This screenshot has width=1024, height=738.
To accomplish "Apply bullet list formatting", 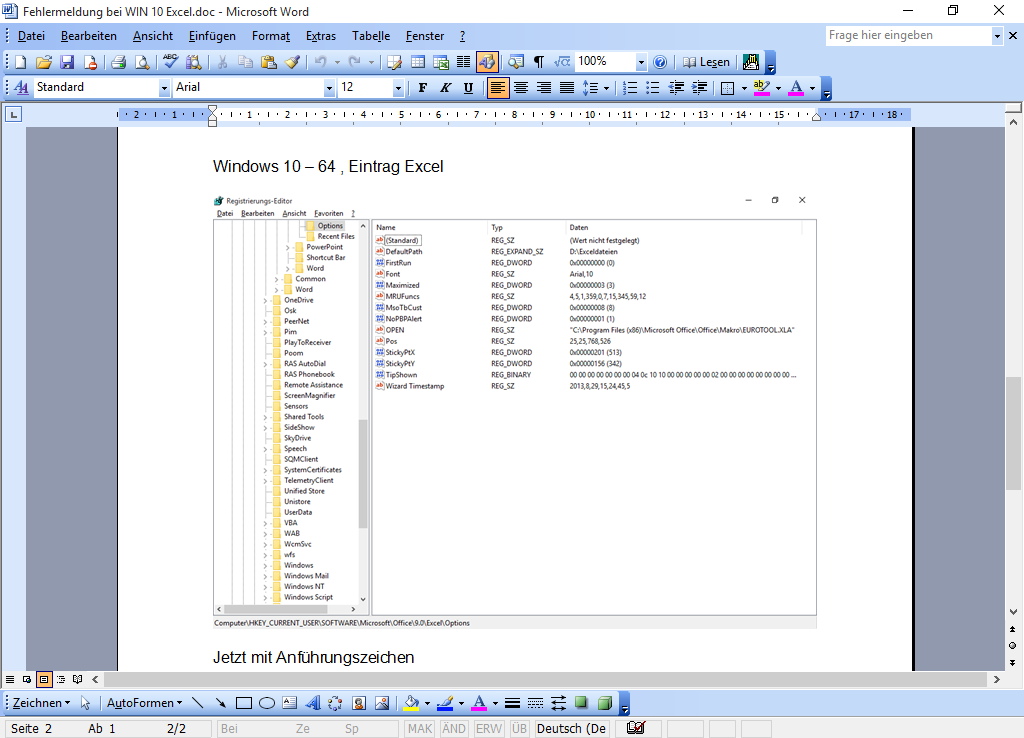I will tap(652, 88).
